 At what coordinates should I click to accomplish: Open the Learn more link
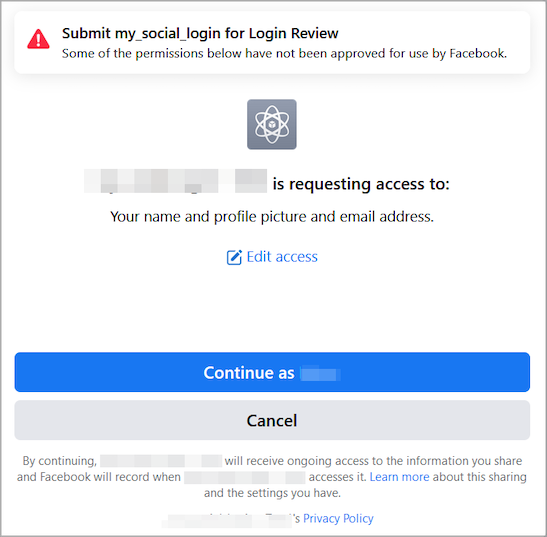[x=399, y=477]
